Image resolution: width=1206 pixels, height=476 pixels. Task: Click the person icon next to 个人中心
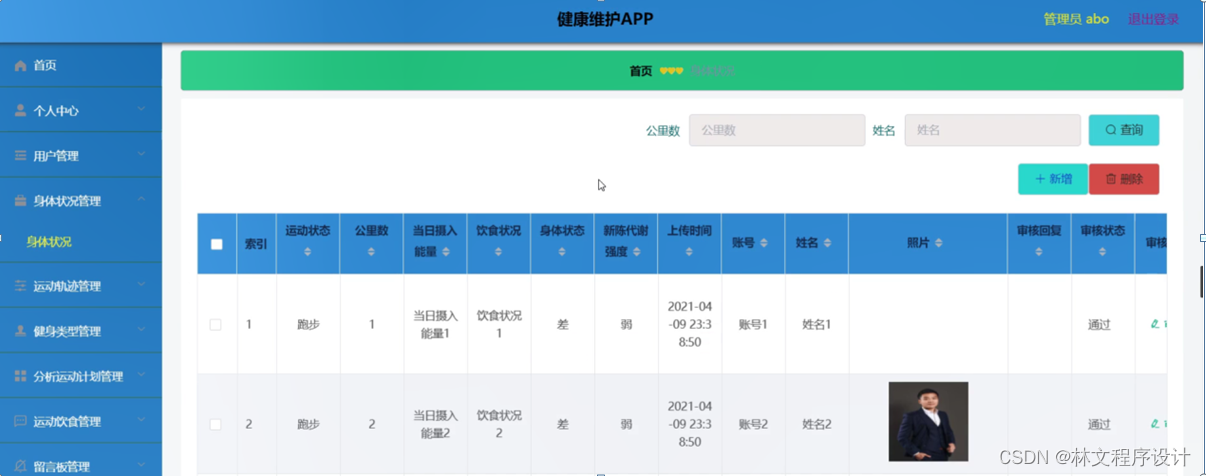20,111
